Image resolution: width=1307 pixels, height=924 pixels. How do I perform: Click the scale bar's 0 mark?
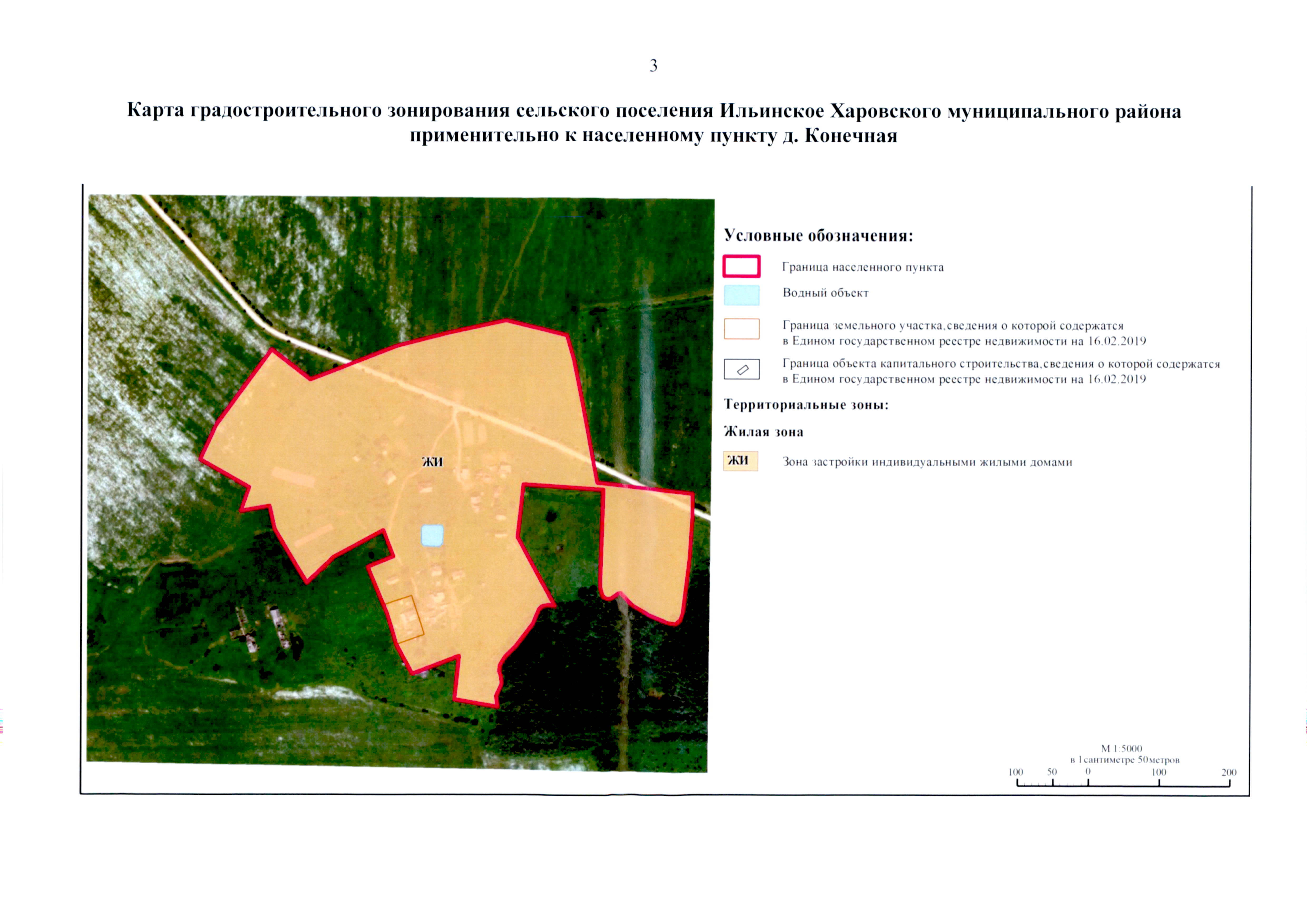tap(1088, 773)
